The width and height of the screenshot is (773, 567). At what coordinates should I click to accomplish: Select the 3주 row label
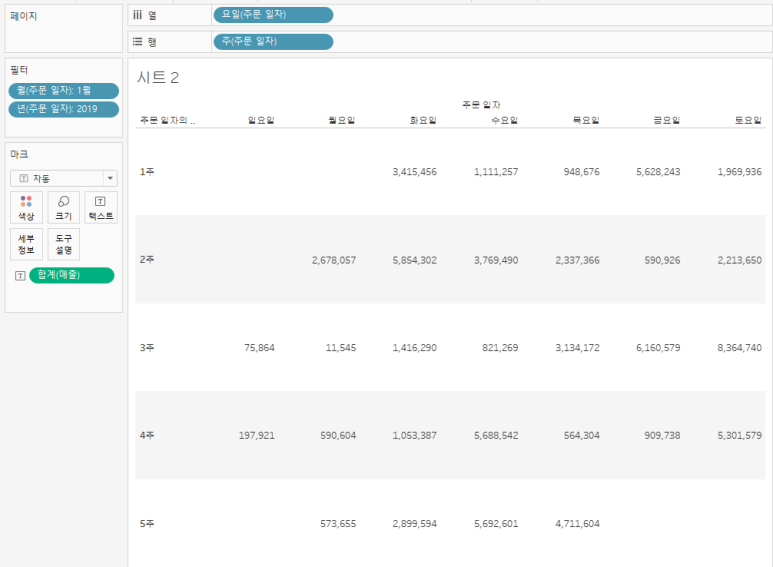click(x=147, y=348)
